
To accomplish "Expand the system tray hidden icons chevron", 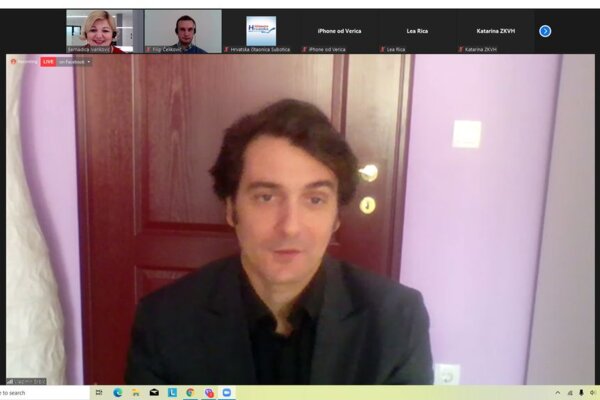I will (558, 393).
